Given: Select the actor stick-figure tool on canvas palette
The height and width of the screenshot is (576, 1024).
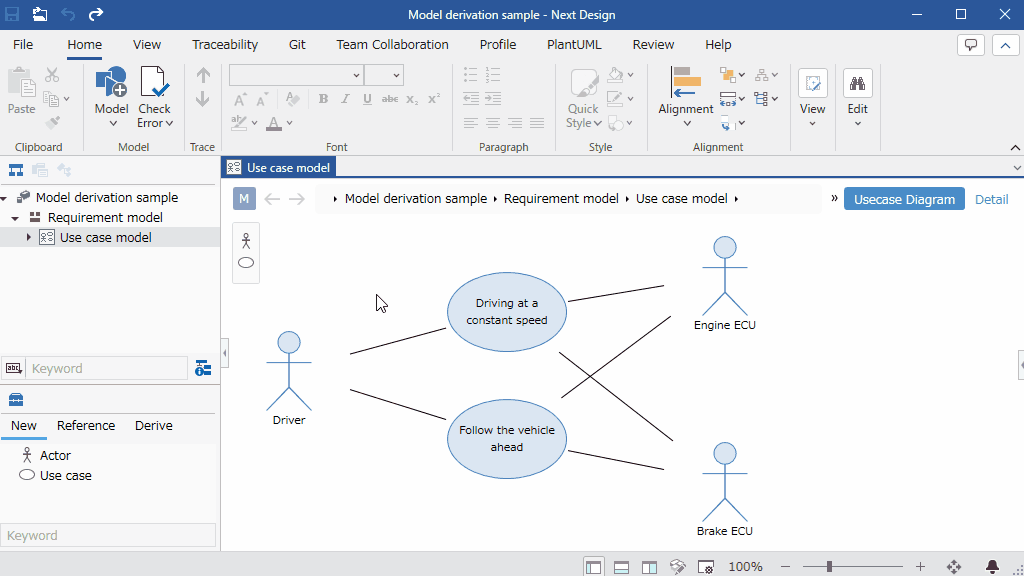Looking at the screenshot, I should point(246,241).
